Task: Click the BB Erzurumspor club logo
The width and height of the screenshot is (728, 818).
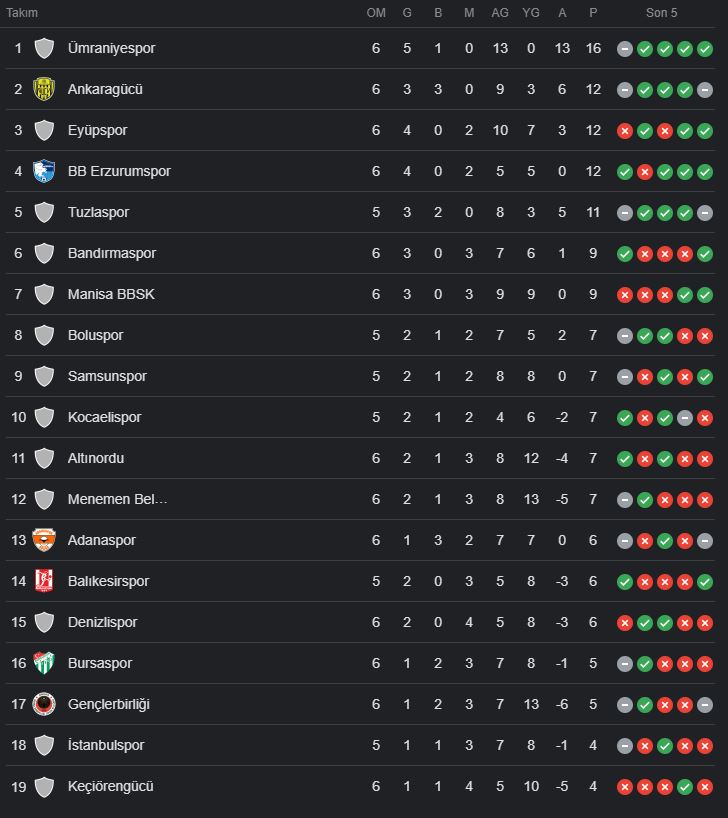Action: [44, 171]
